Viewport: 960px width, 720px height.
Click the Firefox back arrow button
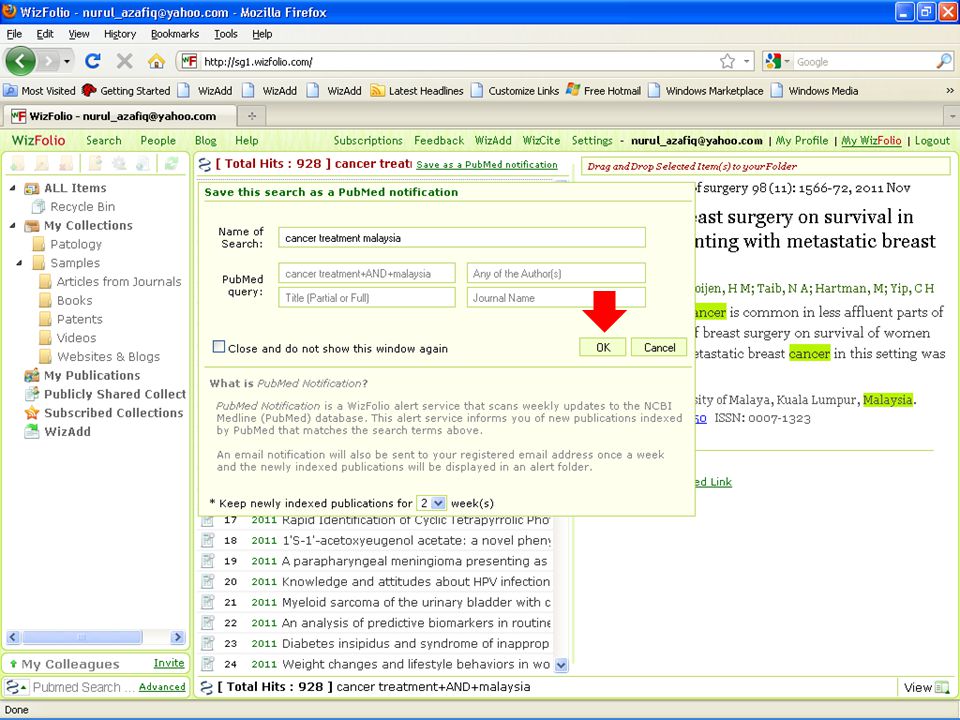click(21, 61)
